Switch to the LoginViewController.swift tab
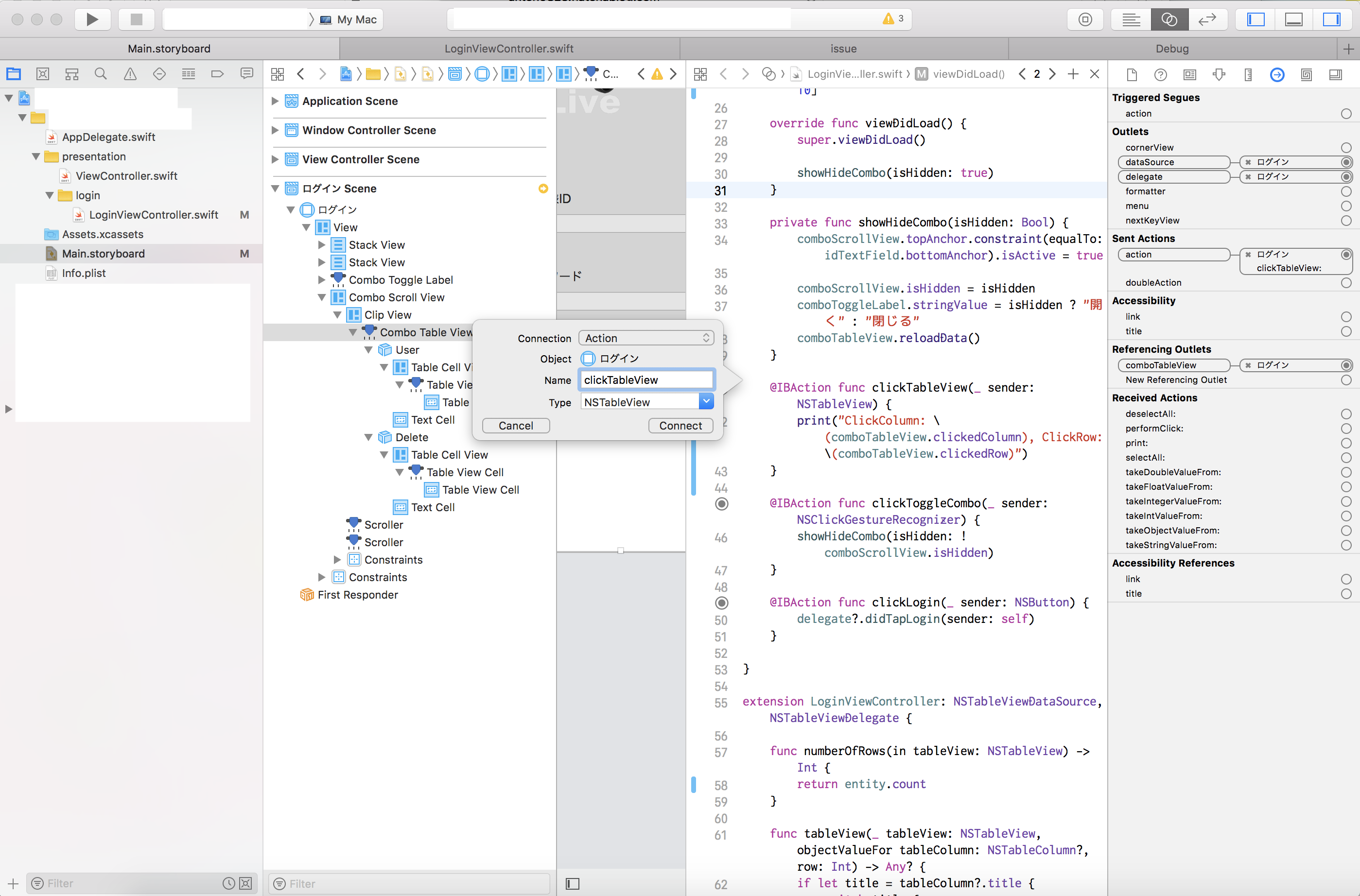Screen dimensions: 1360x896 509,49
